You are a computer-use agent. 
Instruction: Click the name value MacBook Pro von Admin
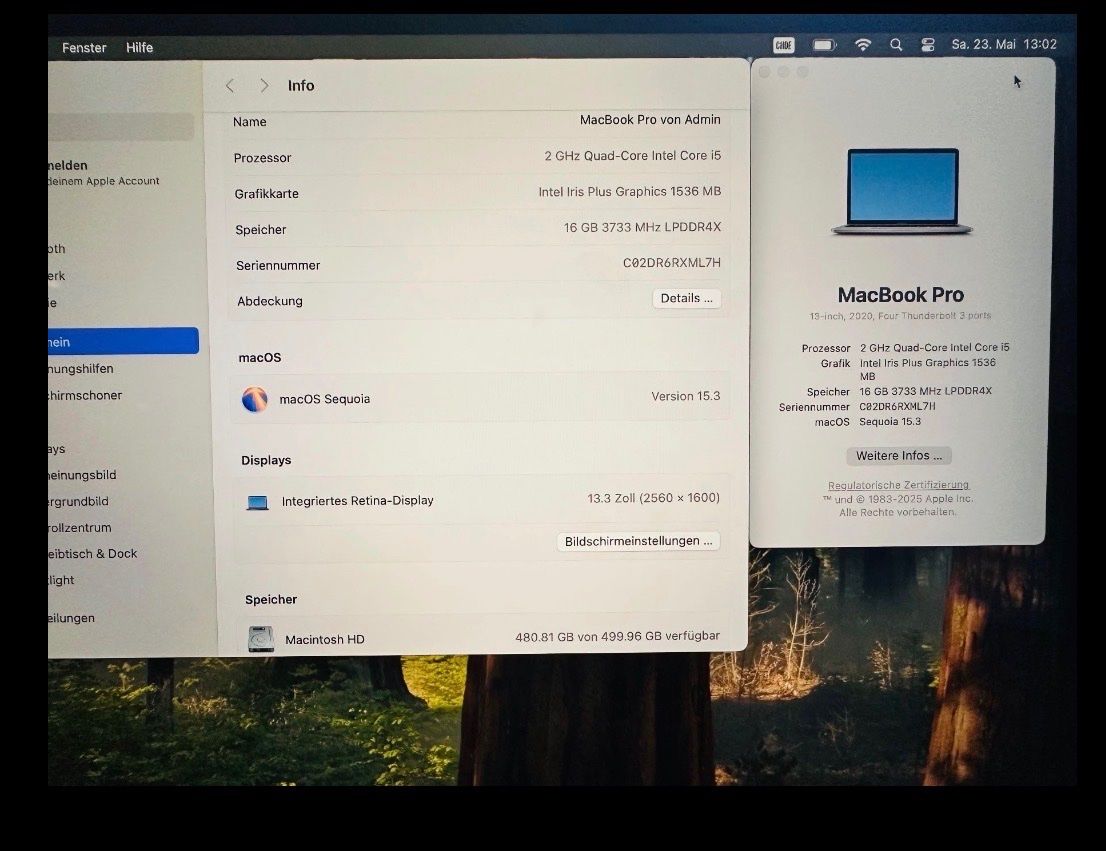[x=650, y=119]
